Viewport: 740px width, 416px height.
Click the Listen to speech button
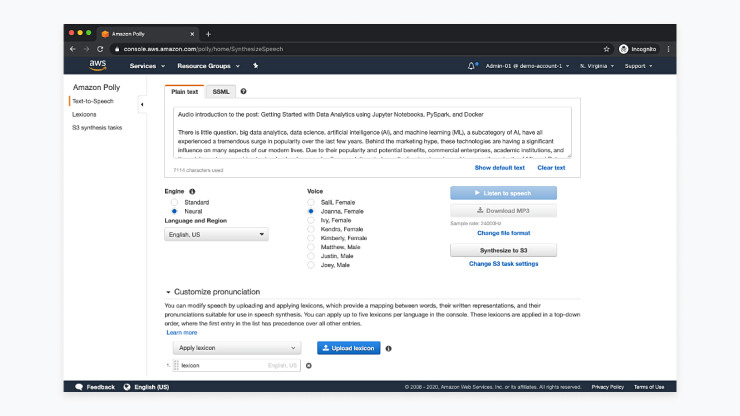(503, 193)
